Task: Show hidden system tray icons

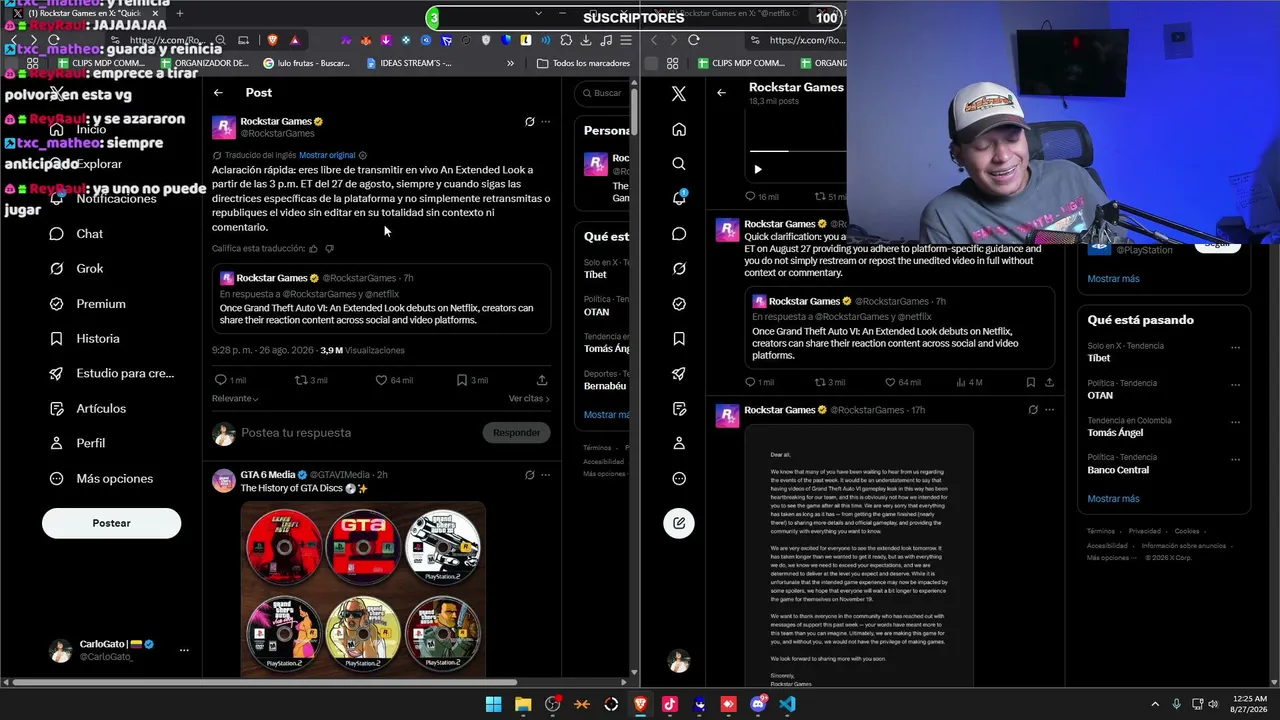Action: (x=1155, y=704)
